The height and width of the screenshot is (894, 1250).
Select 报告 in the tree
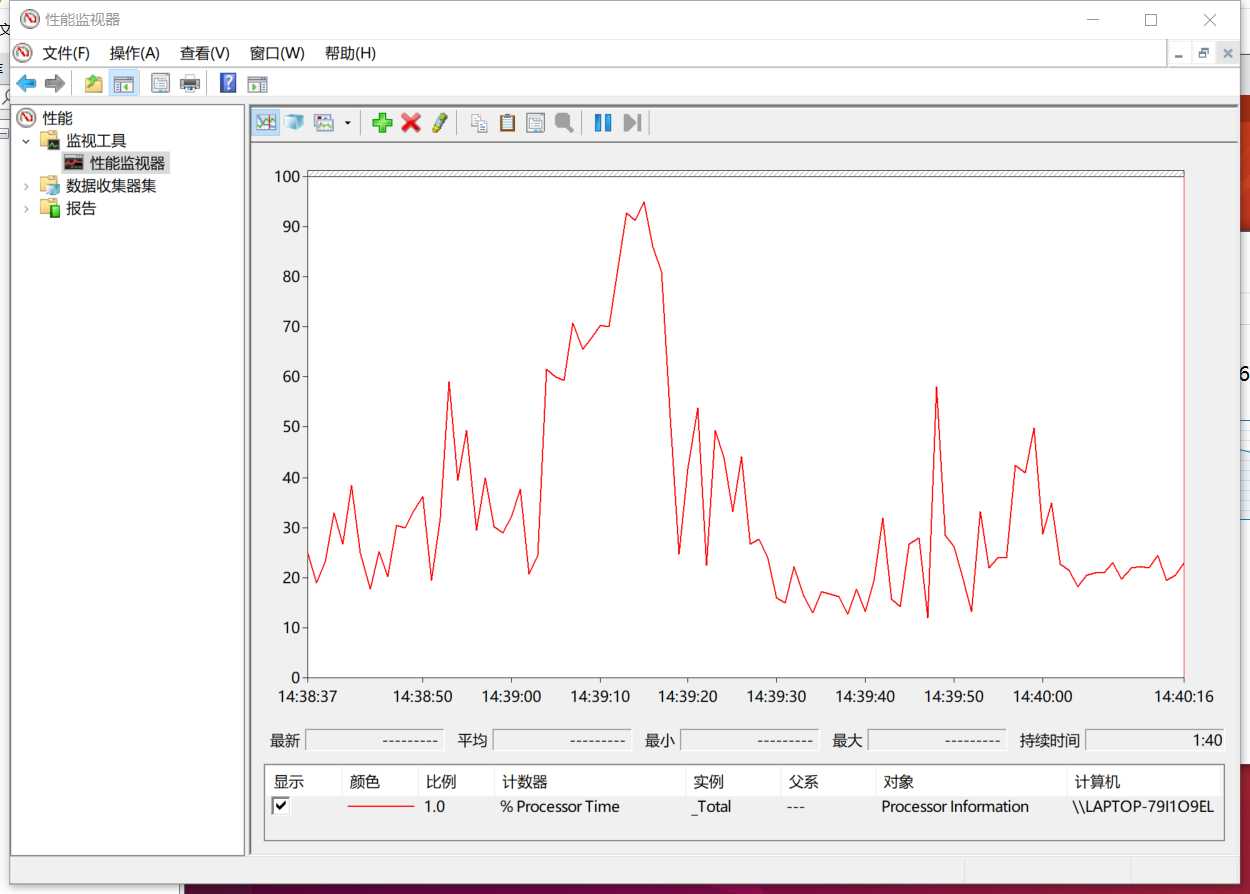click(x=81, y=208)
